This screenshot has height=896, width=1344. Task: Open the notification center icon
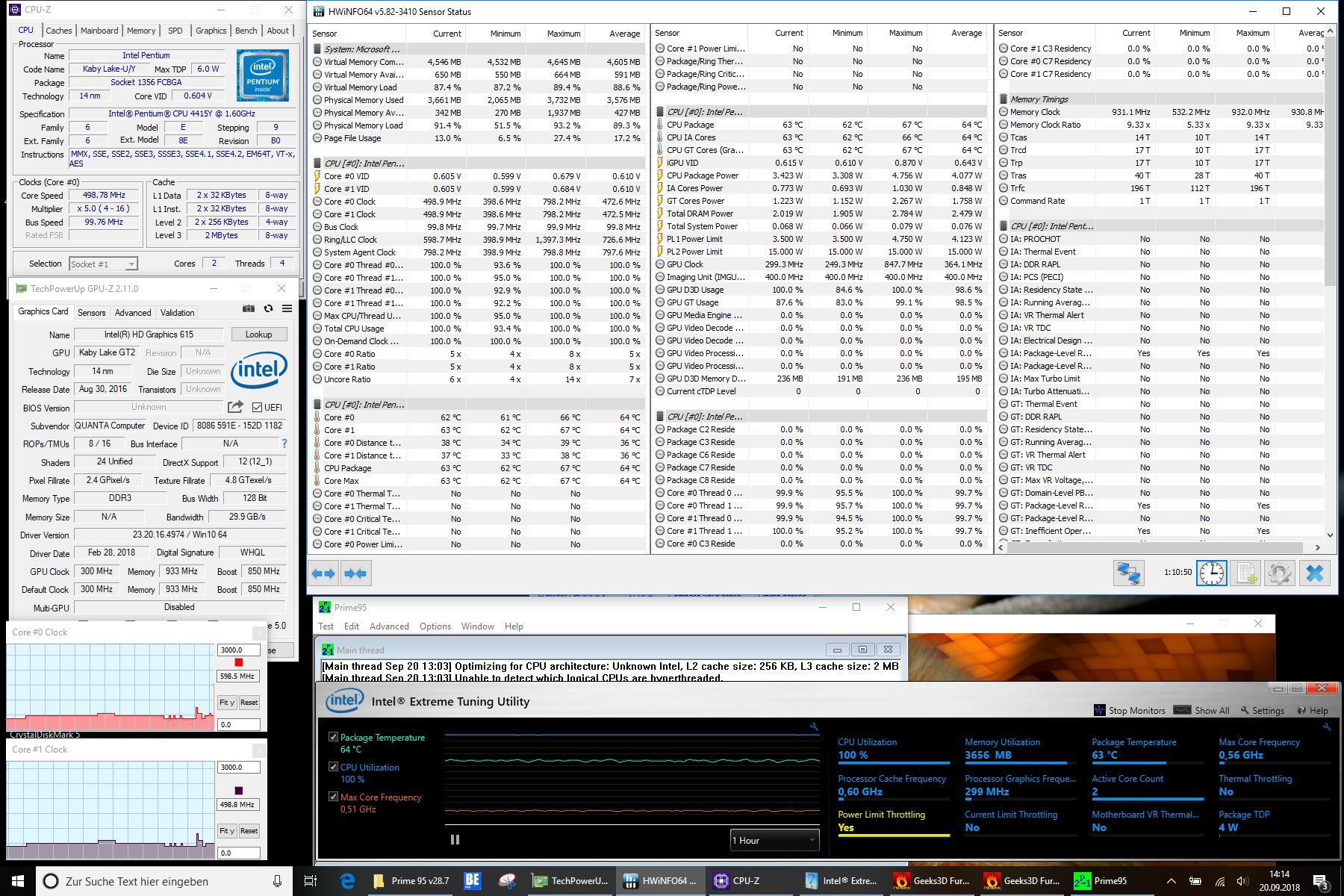pos(1320,882)
